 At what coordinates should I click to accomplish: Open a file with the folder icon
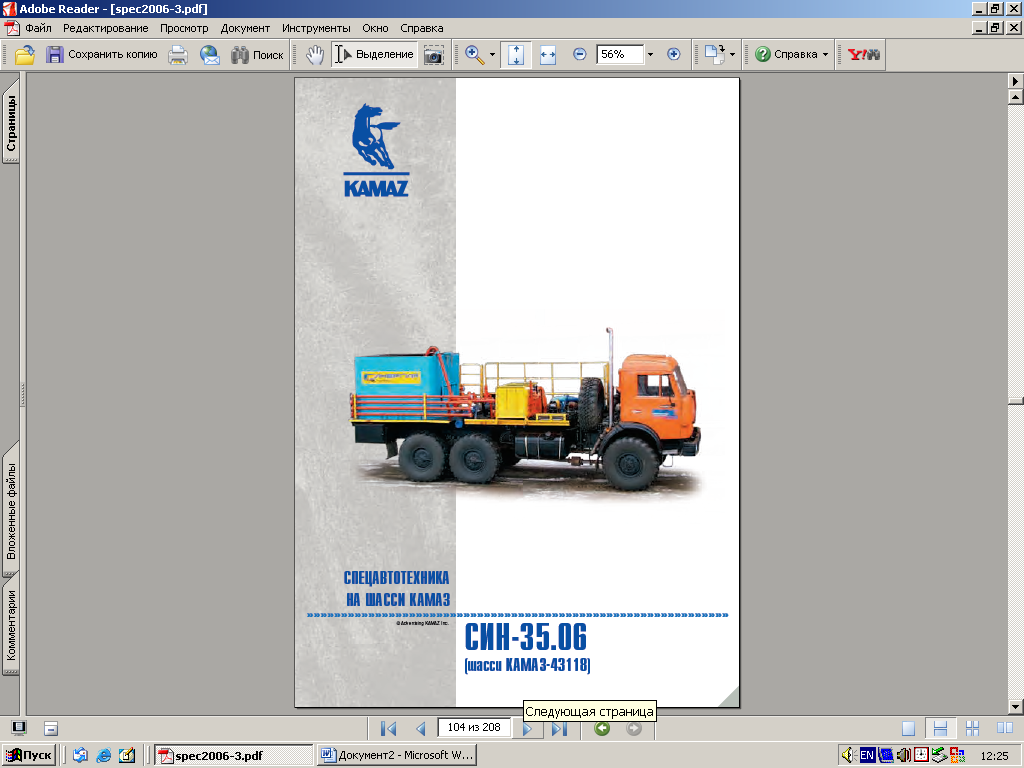(x=25, y=55)
